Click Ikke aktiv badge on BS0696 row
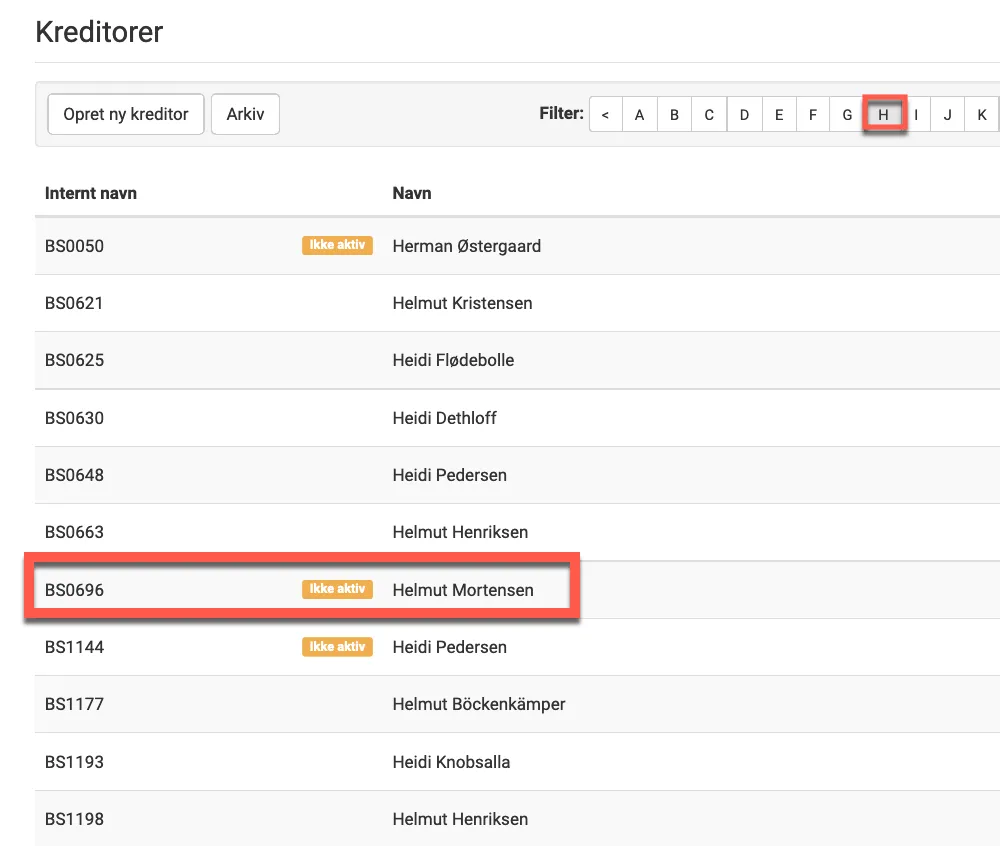 337,589
